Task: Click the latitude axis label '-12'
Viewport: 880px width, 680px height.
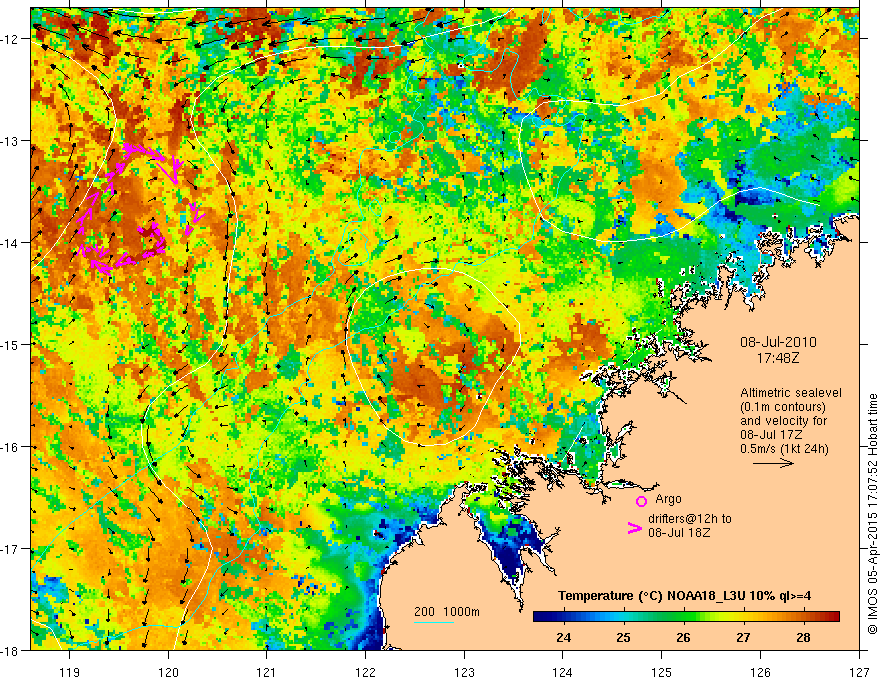Action: tap(11, 39)
